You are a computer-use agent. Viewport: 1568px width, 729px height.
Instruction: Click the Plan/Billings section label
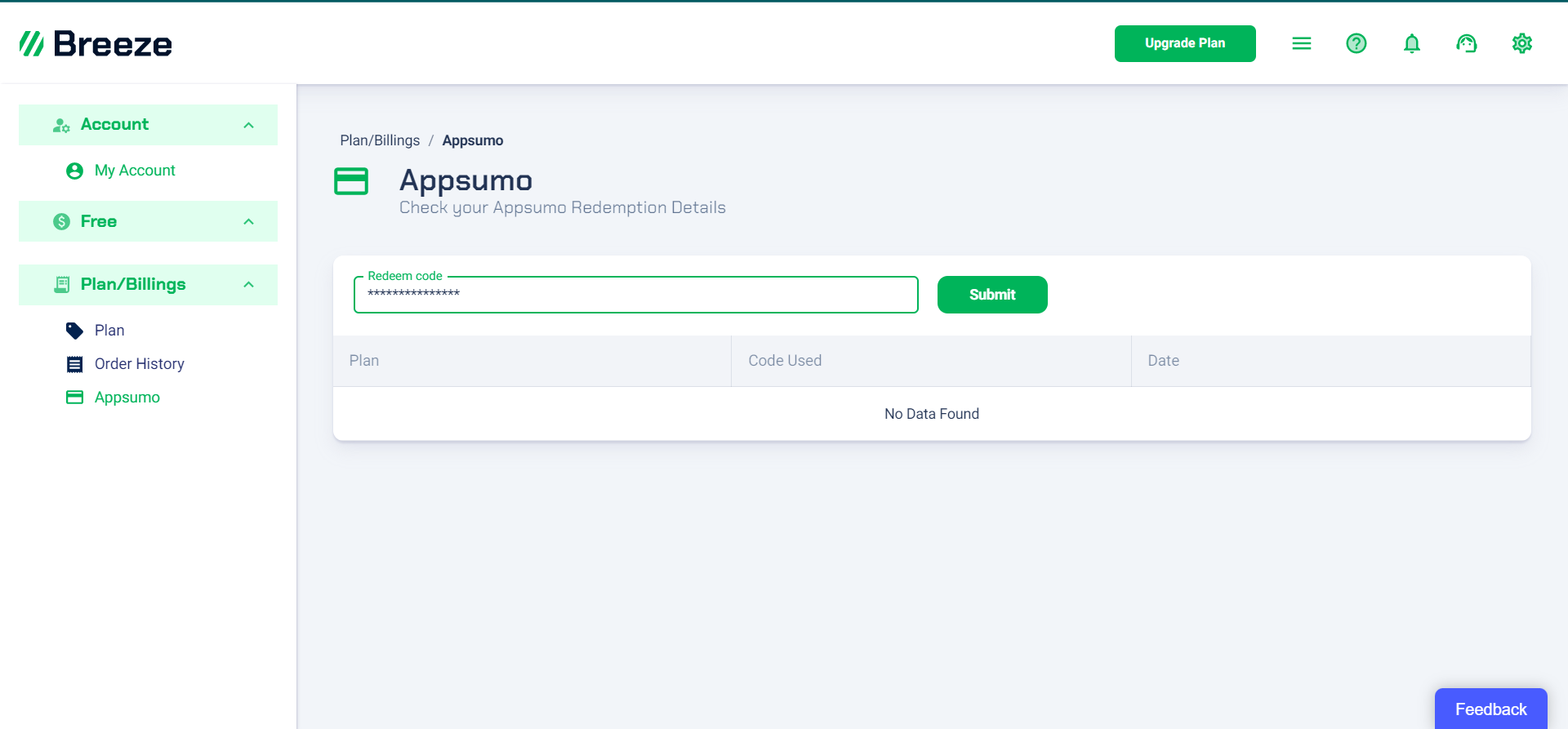point(133,284)
